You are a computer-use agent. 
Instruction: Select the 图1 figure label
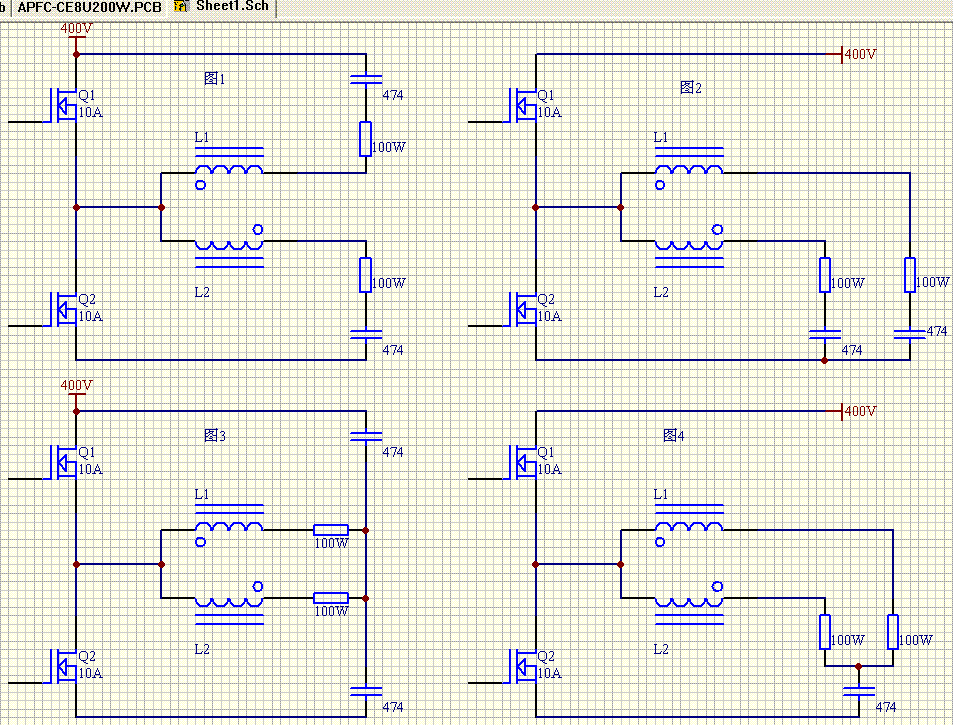215,78
